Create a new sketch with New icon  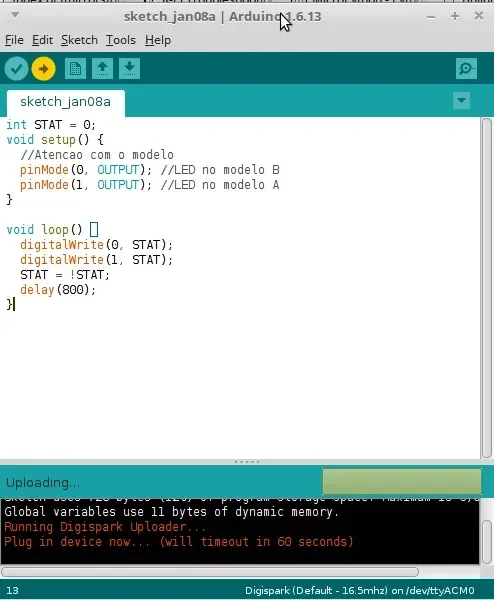pyautogui.click(x=75, y=69)
